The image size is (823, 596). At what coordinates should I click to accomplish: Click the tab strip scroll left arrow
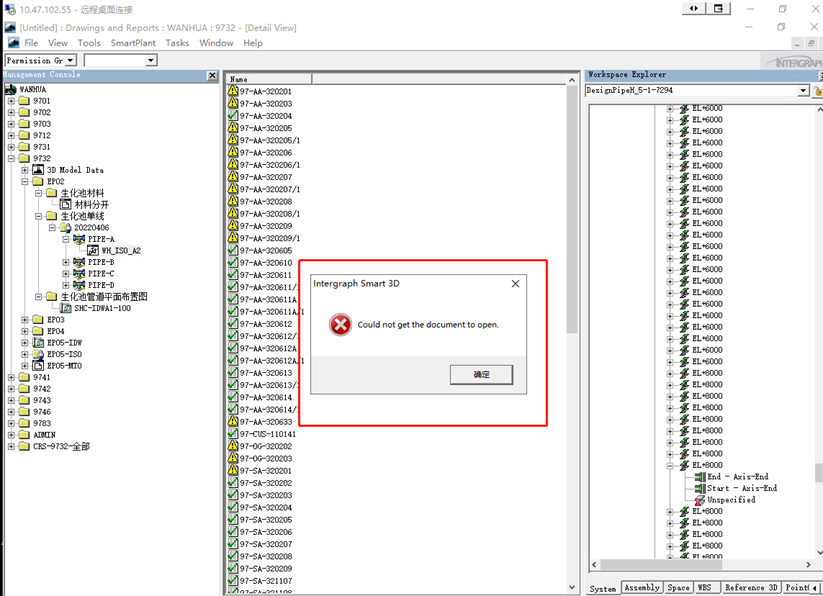click(x=814, y=588)
